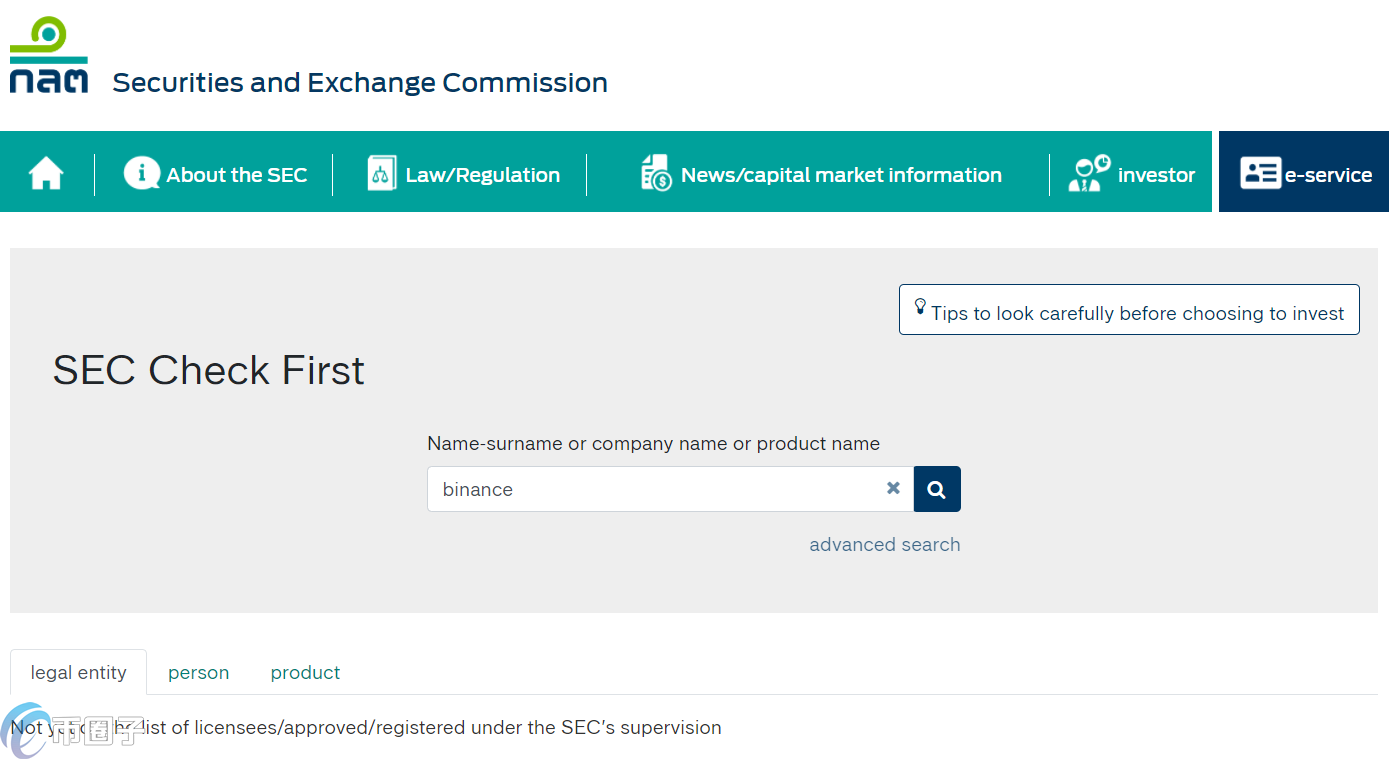The width and height of the screenshot is (1389, 759).
Task: Select the legal entity tab
Action: pyautogui.click(x=79, y=673)
